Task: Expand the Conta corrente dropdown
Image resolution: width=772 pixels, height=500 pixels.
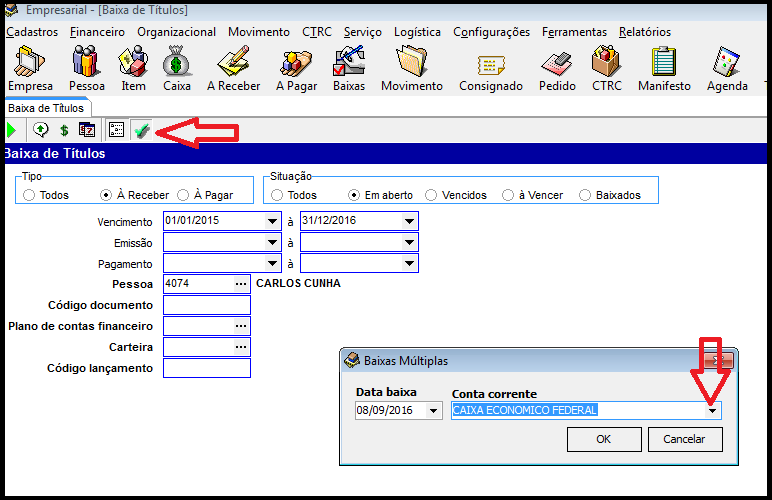Action: click(x=712, y=410)
